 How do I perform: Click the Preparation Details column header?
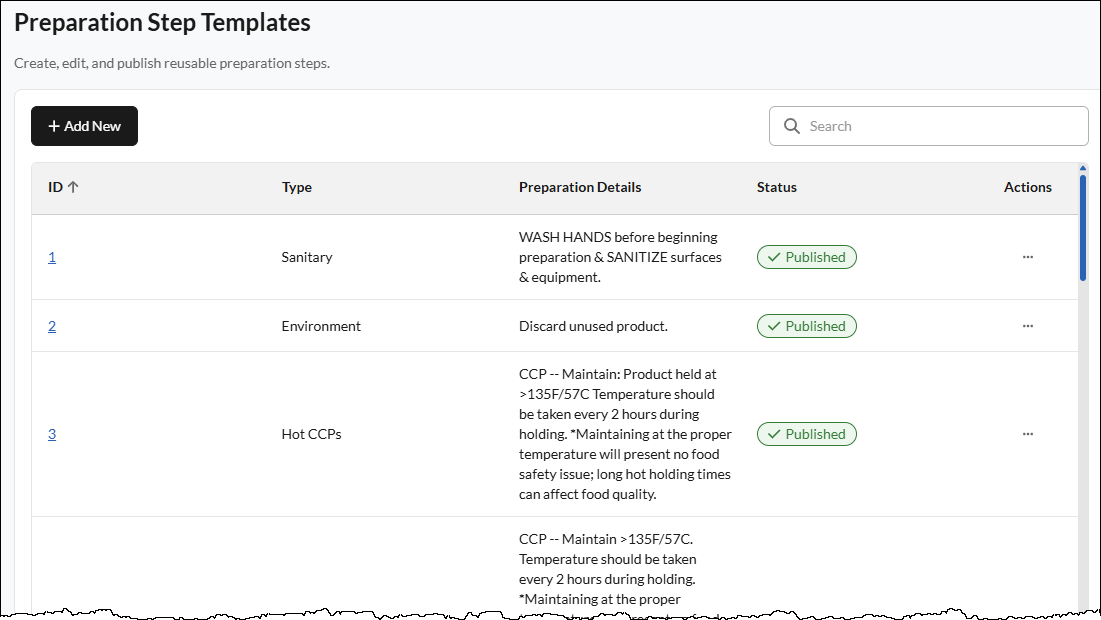click(580, 187)
